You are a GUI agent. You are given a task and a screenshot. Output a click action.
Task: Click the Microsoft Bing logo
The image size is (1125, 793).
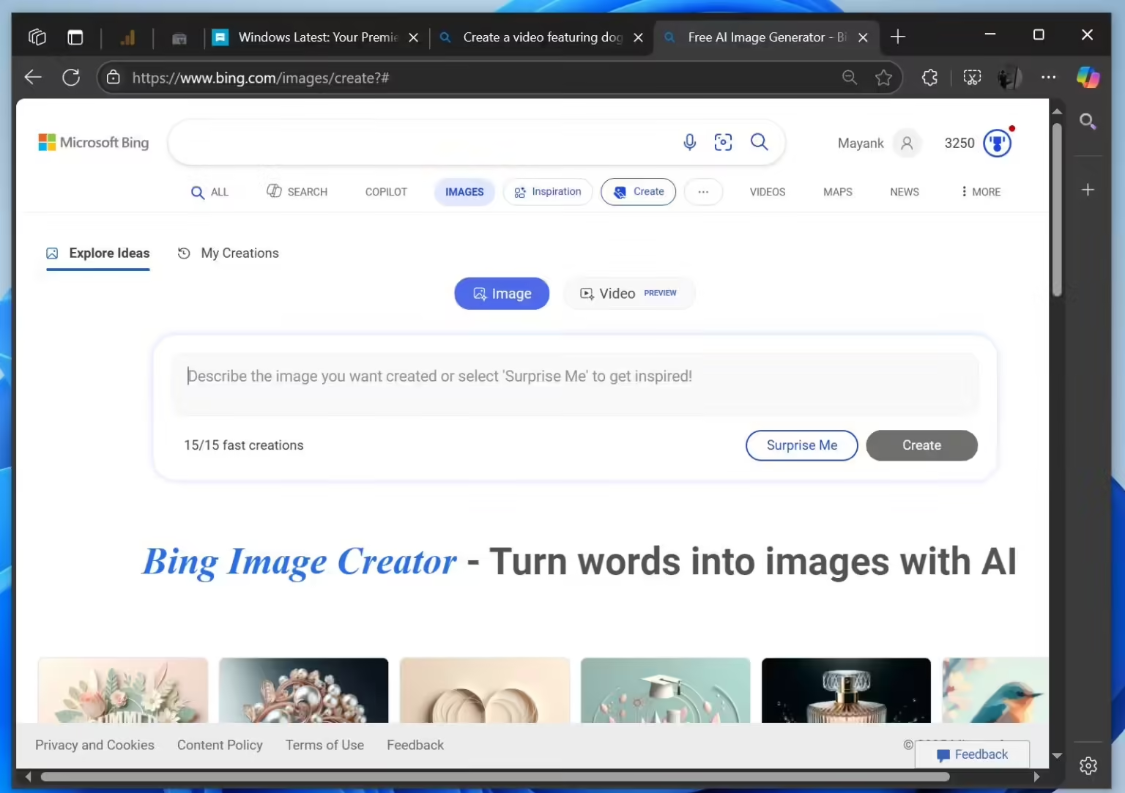(93, 142)
